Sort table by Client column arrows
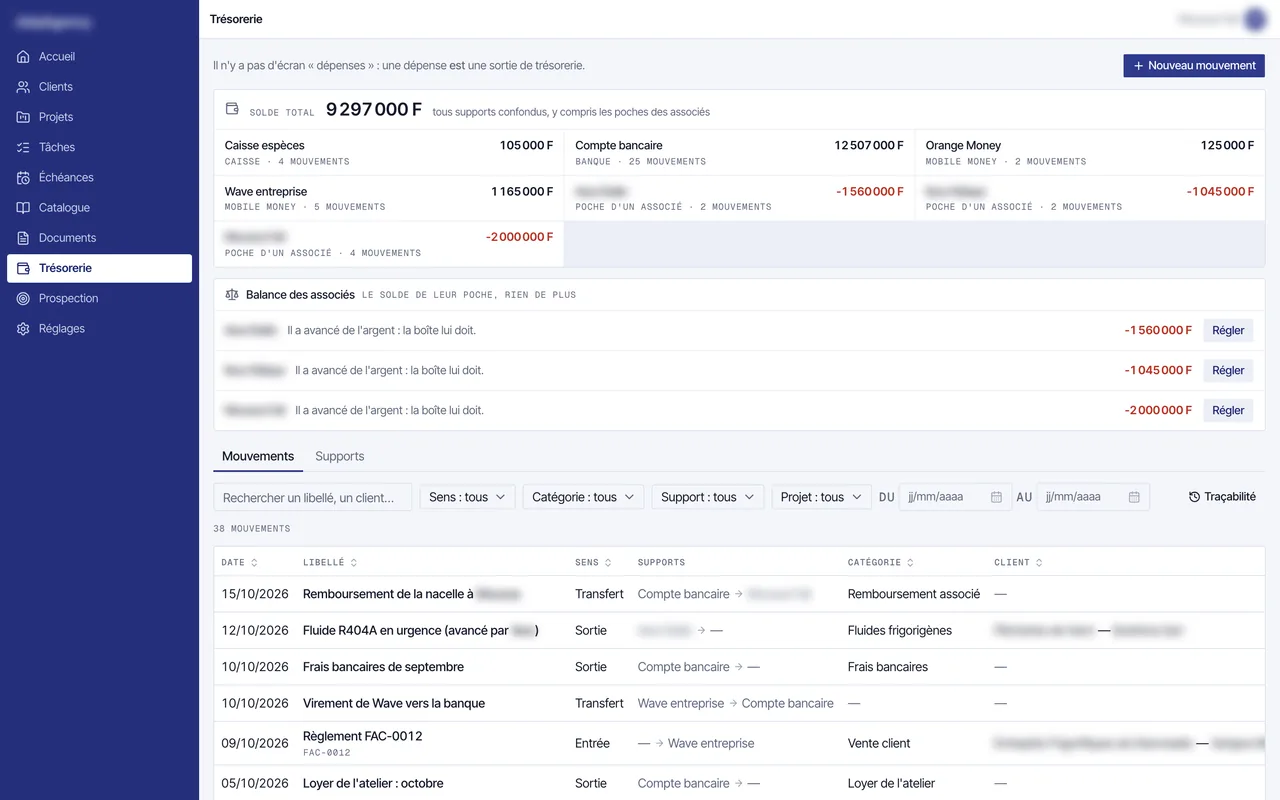This screenshot has width=1280, height=800. [x=1039, y=563]
